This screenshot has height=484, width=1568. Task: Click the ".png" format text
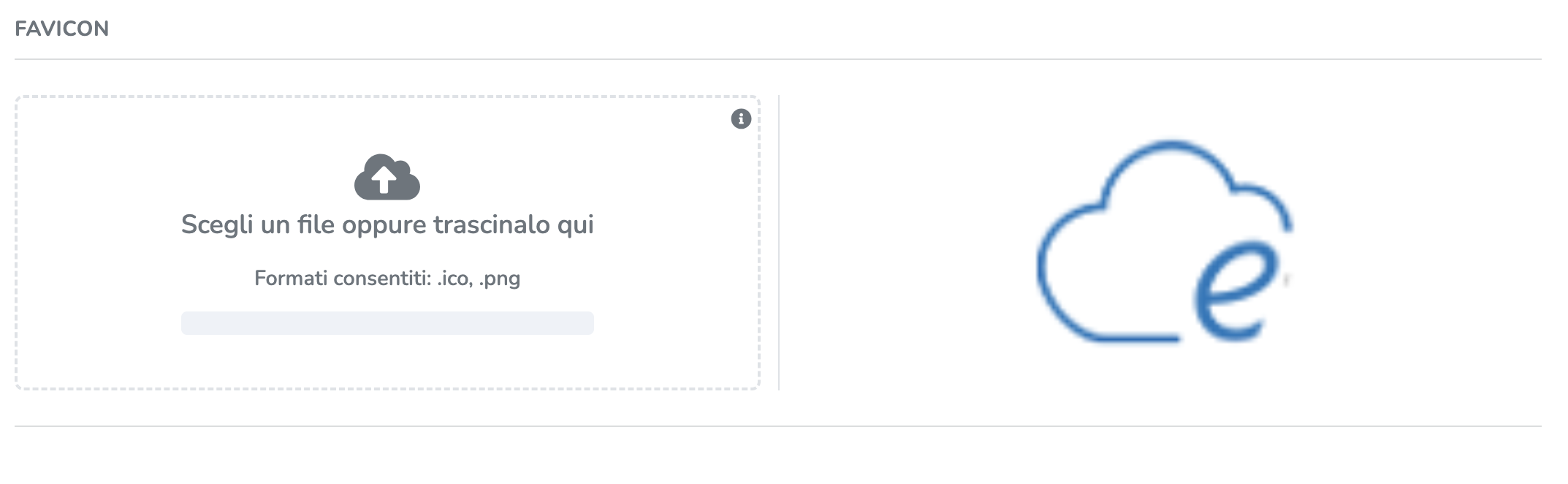500,279
